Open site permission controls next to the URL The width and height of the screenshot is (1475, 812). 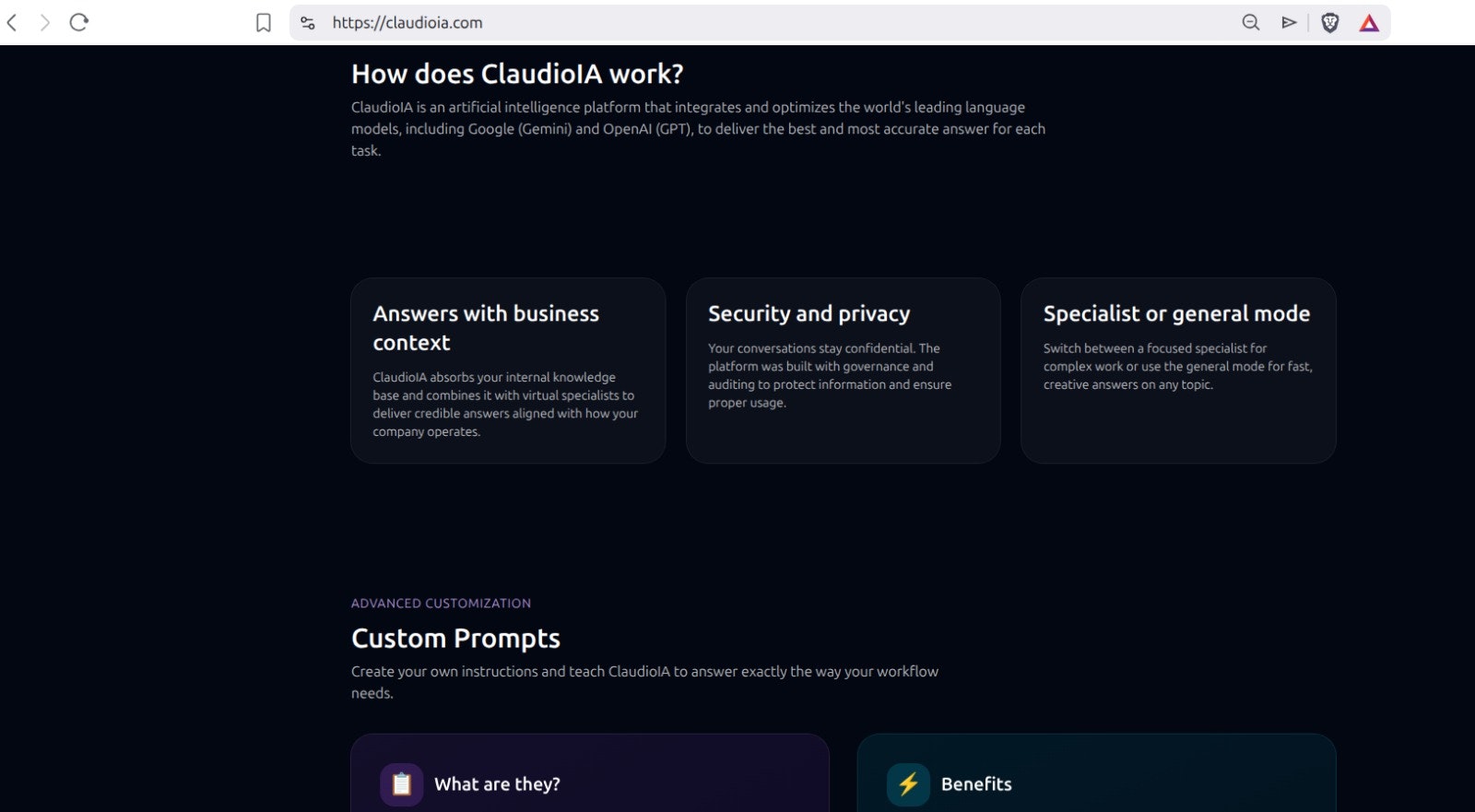[307, 22]
